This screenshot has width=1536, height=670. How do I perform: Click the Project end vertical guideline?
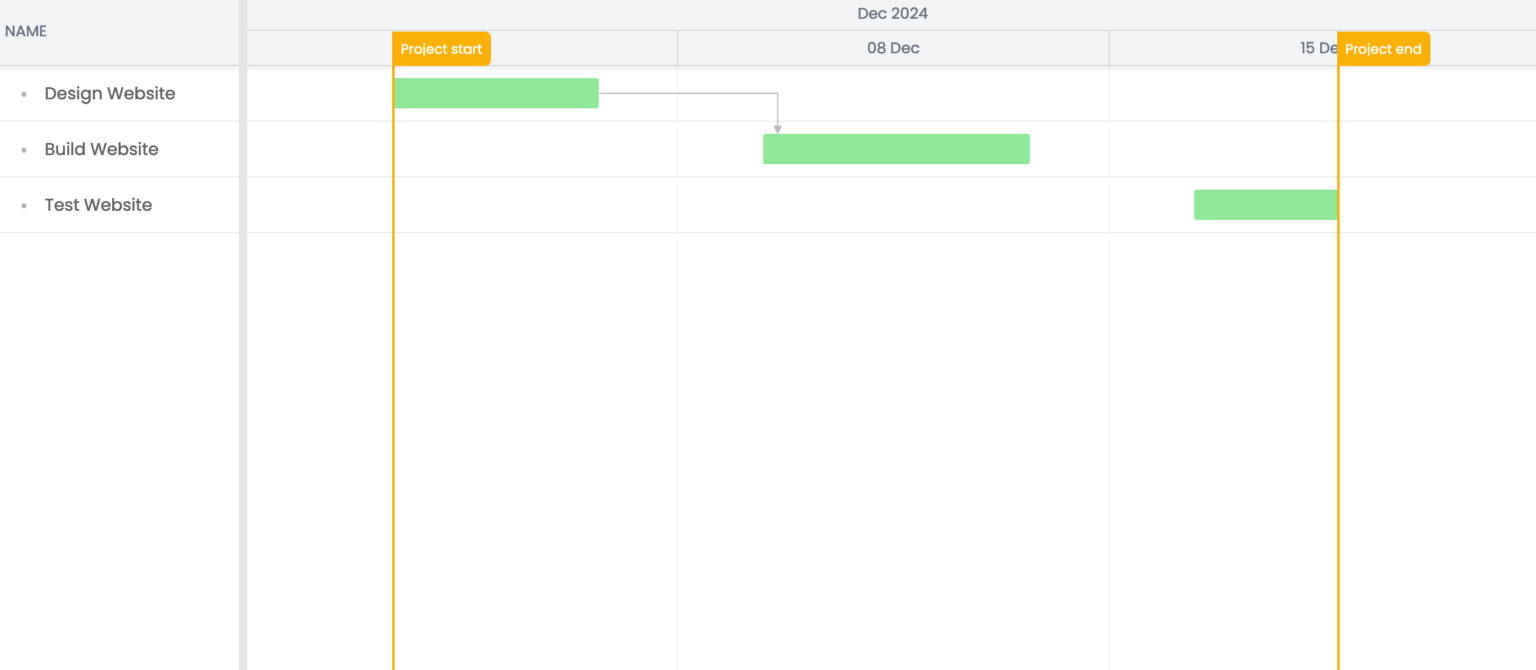[1338, 400]
